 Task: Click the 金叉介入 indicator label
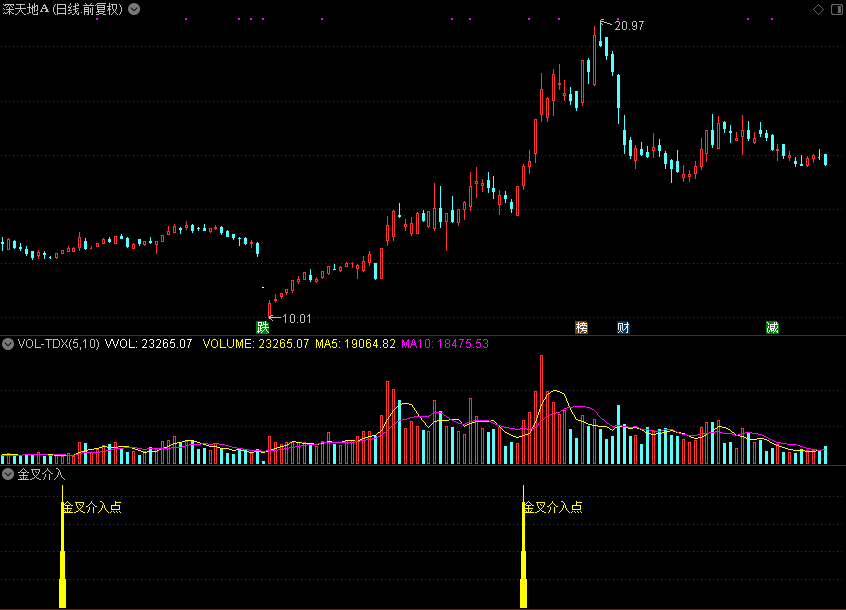pyautogui.click(x=42, y=475)
